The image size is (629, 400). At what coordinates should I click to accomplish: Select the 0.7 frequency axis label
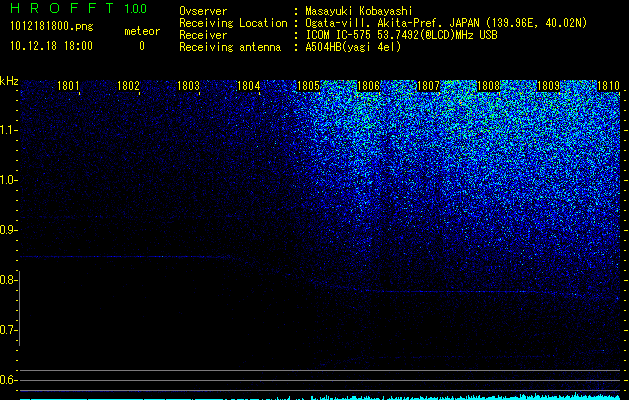pos(9,330)
